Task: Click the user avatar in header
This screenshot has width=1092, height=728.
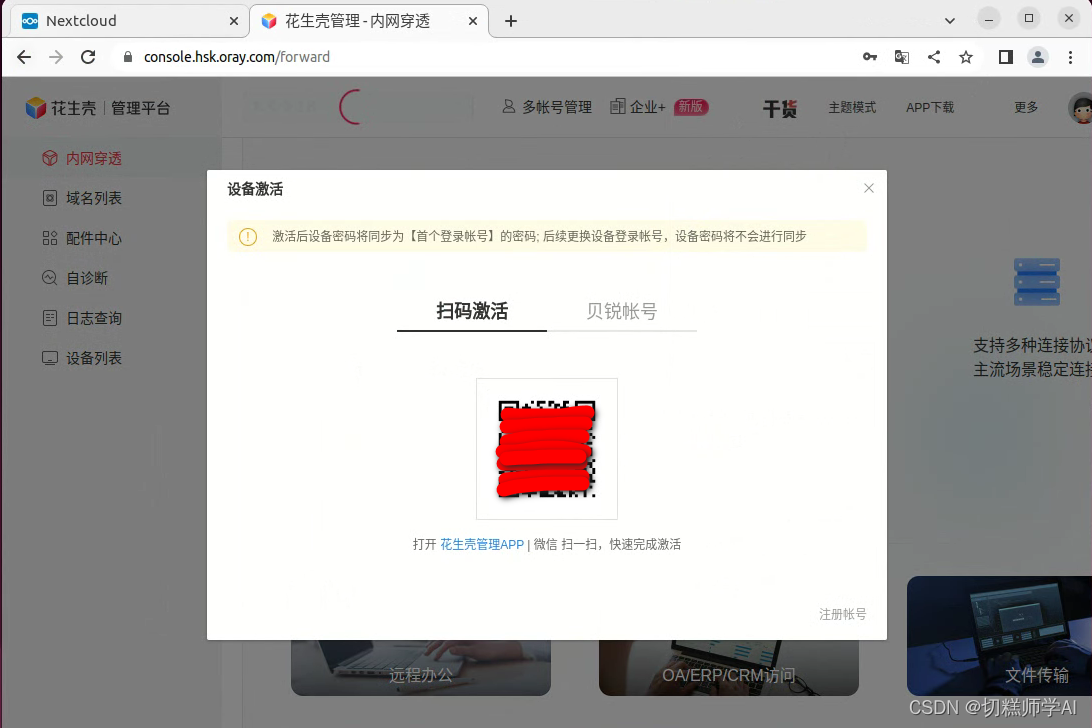Action: (1080, 108)
